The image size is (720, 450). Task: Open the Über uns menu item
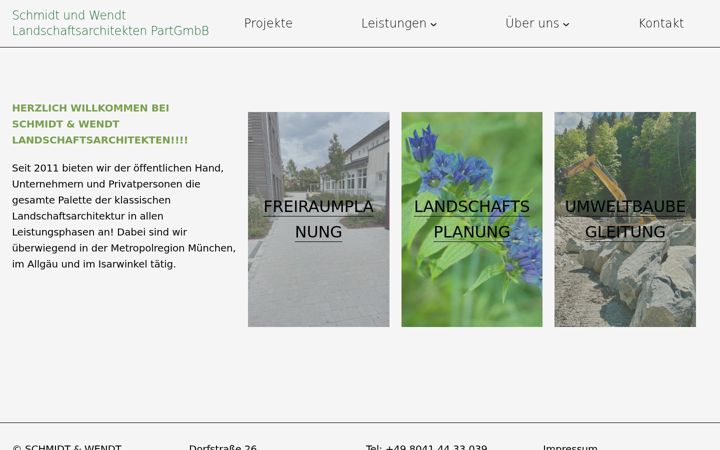(532, 23)
